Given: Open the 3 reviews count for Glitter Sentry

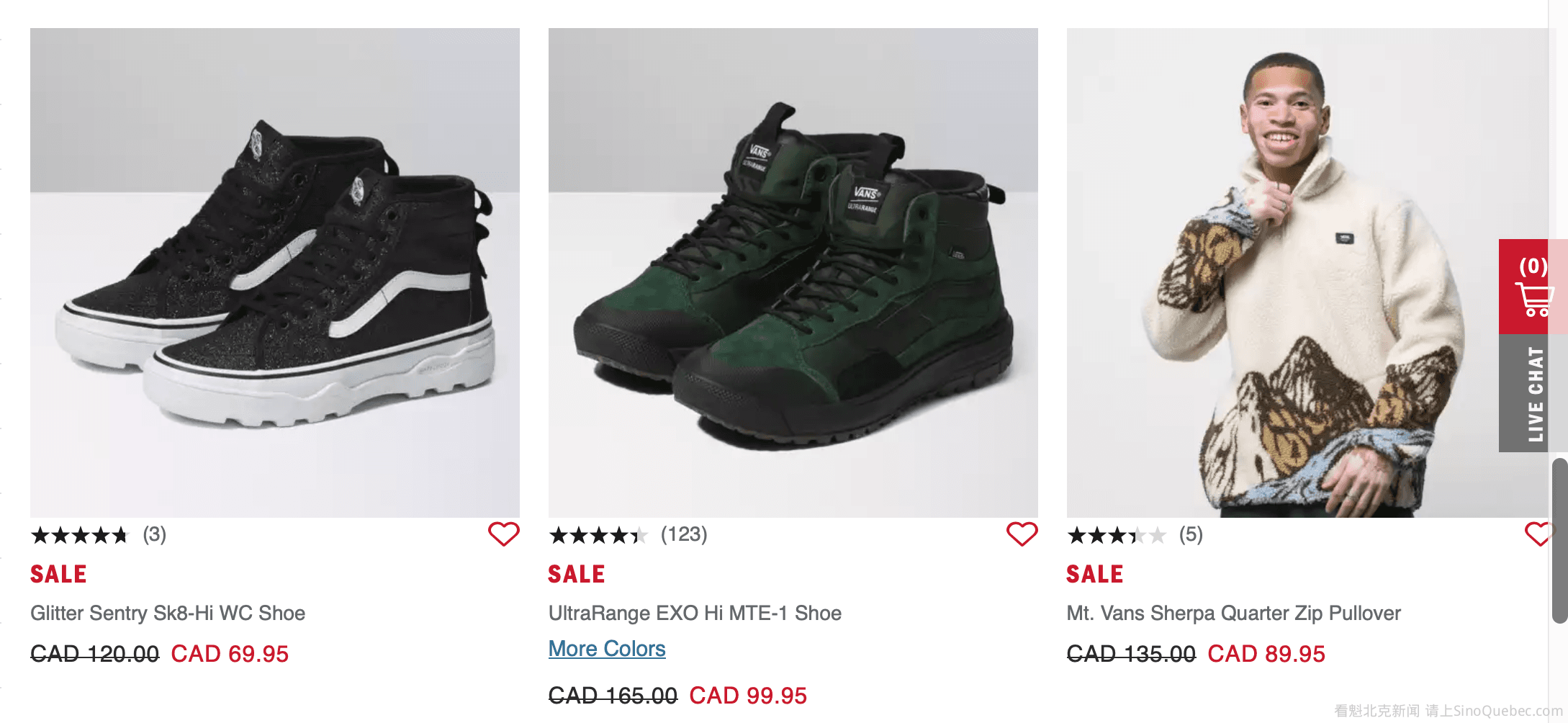Looking at the screenshot, I should 154,534.
